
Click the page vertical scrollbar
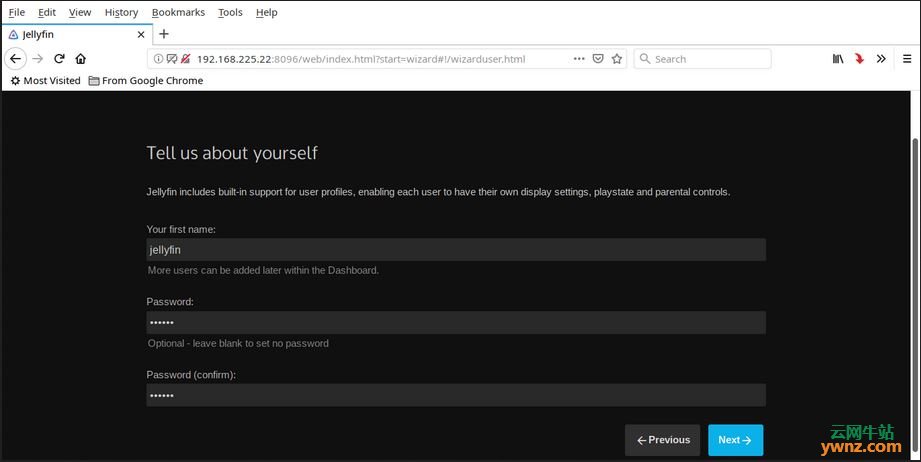[x=915, y=296]
